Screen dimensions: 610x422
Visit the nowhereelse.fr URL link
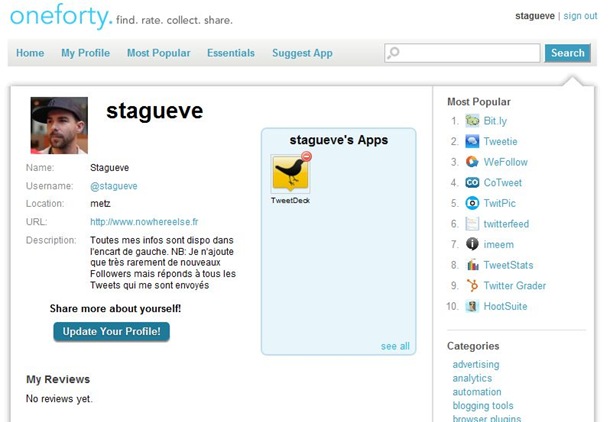(x=144, y=222)
